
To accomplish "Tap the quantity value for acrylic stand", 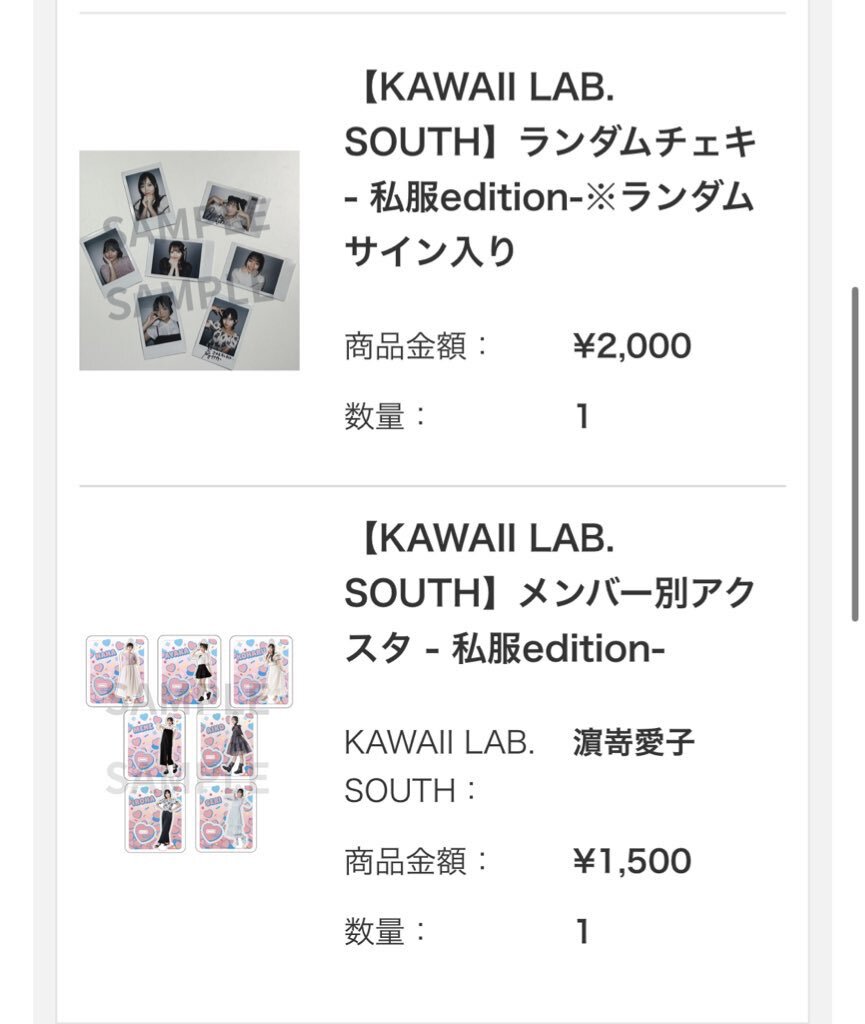I will pos(582,932).
